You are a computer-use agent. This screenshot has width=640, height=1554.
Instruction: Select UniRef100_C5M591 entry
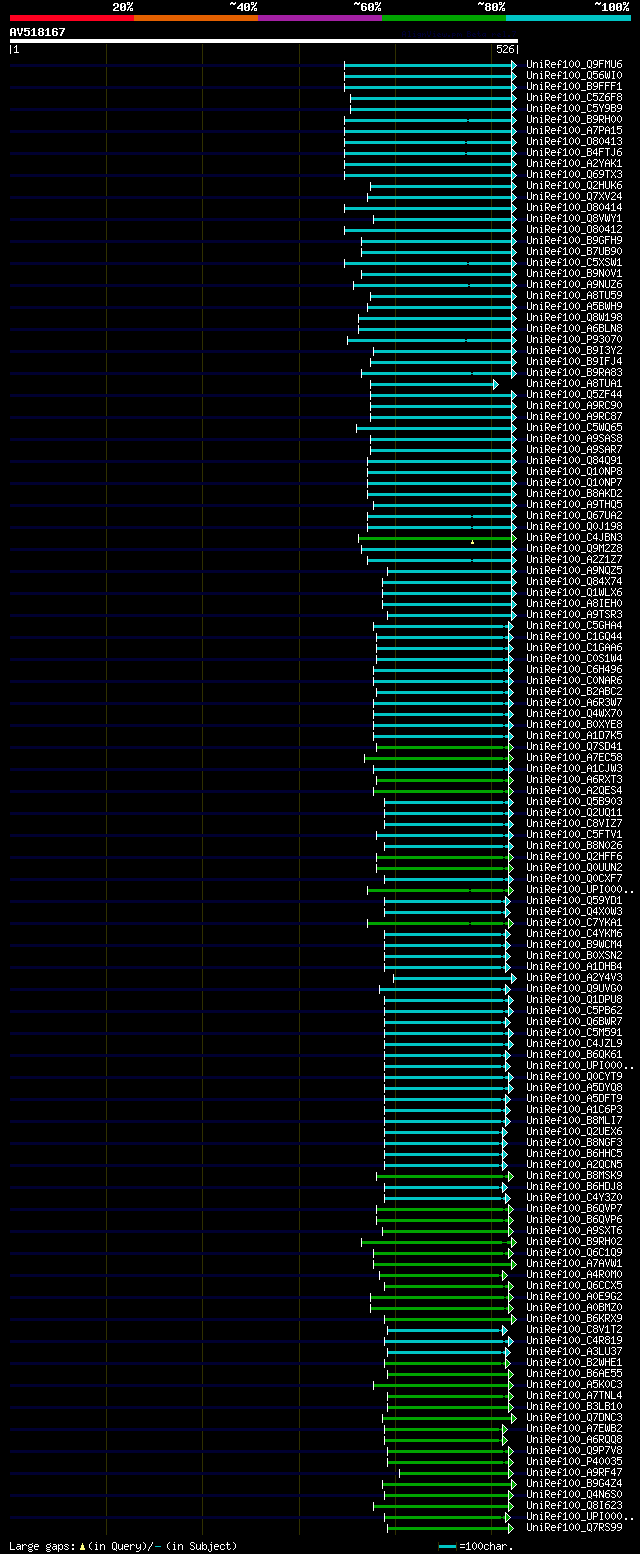pyautogui.click(x=574, y=1033)
